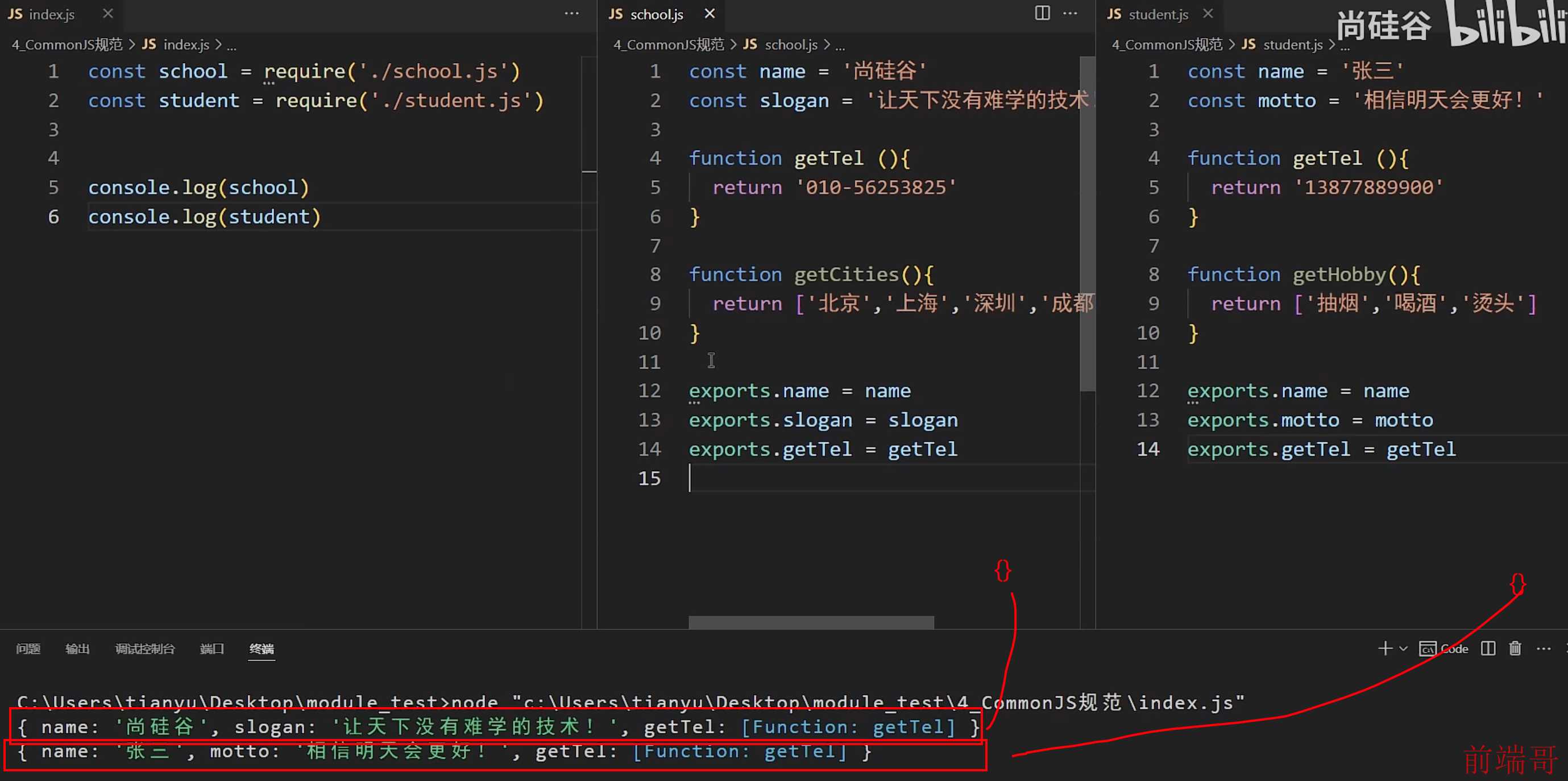Click 'exports.name = name' in student.js
This screenshot has width=1568, height=781.
[x=1299, y=391]
